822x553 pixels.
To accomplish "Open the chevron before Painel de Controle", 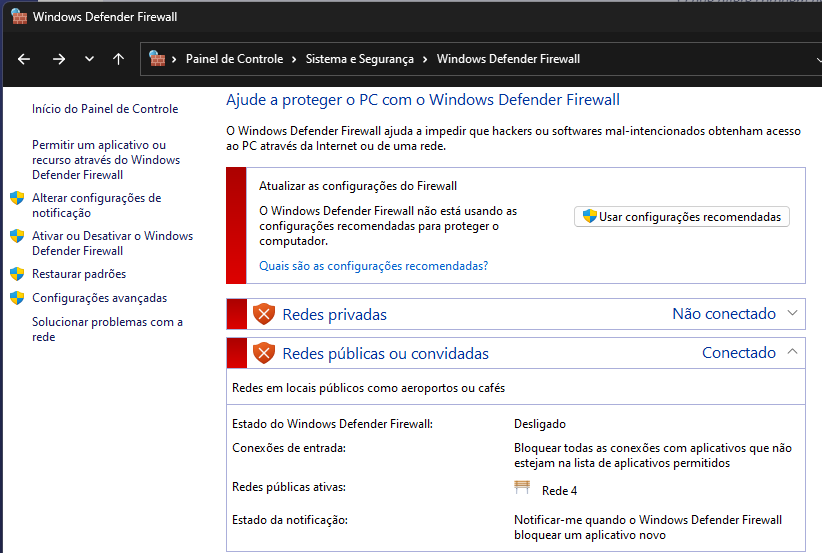I will [174, 59].
